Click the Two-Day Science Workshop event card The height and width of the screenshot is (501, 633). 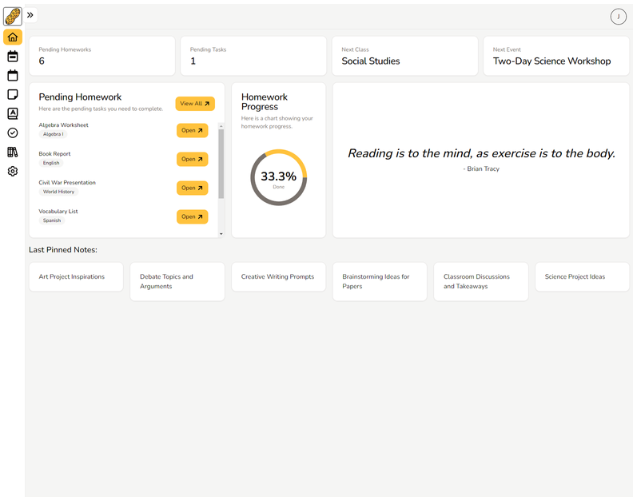556,56
